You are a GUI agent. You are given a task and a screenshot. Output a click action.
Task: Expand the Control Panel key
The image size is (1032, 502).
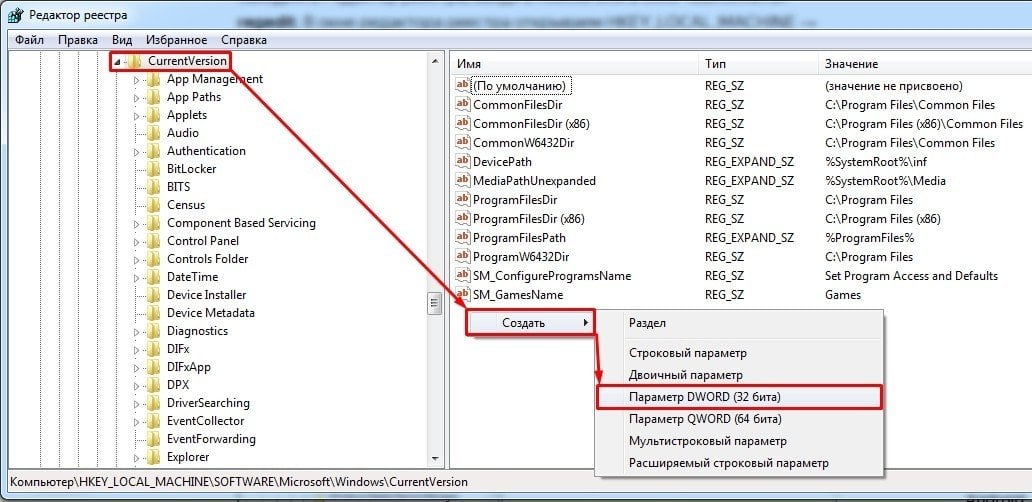pos(137,241)
